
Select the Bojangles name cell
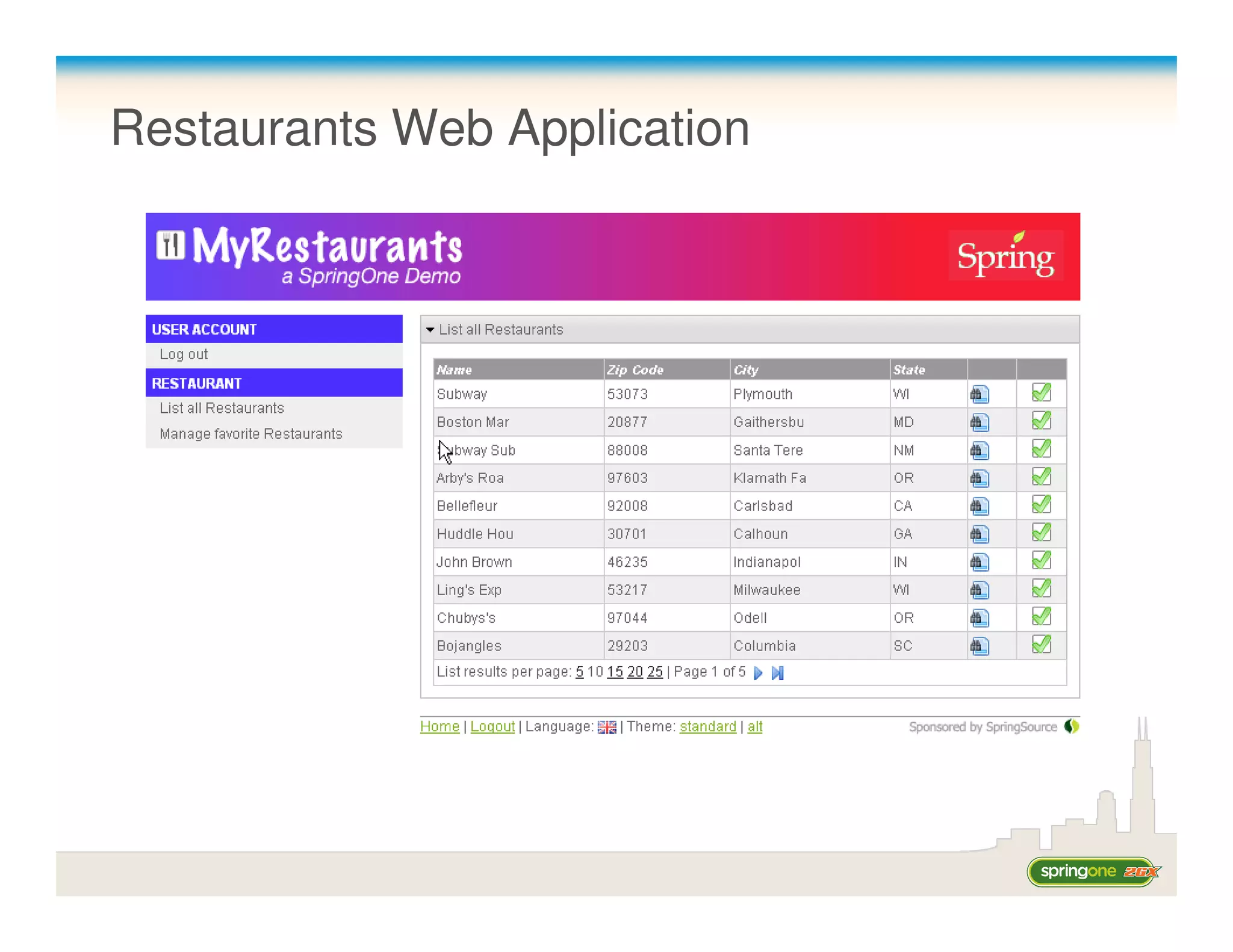[519, 646]
